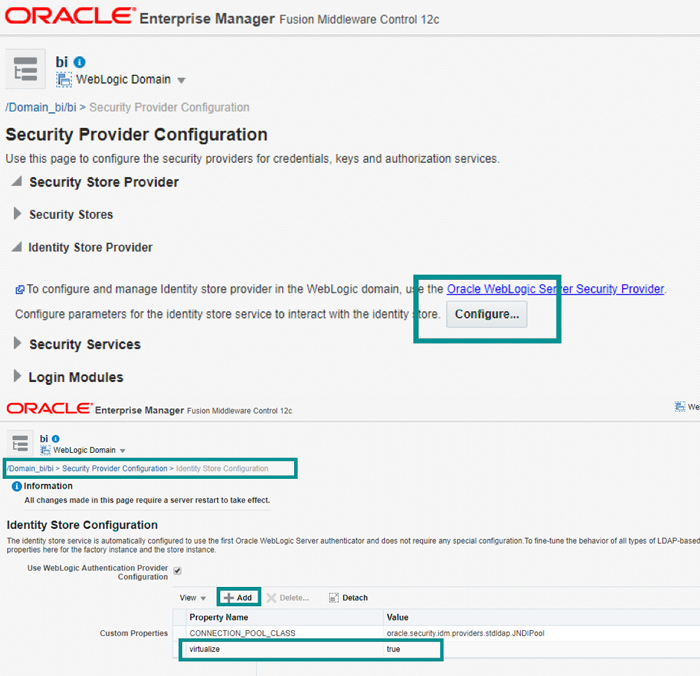700x676 pixels.
Task: Click the WebLogic Domain icon in upper header
Action: coord(64,79)
